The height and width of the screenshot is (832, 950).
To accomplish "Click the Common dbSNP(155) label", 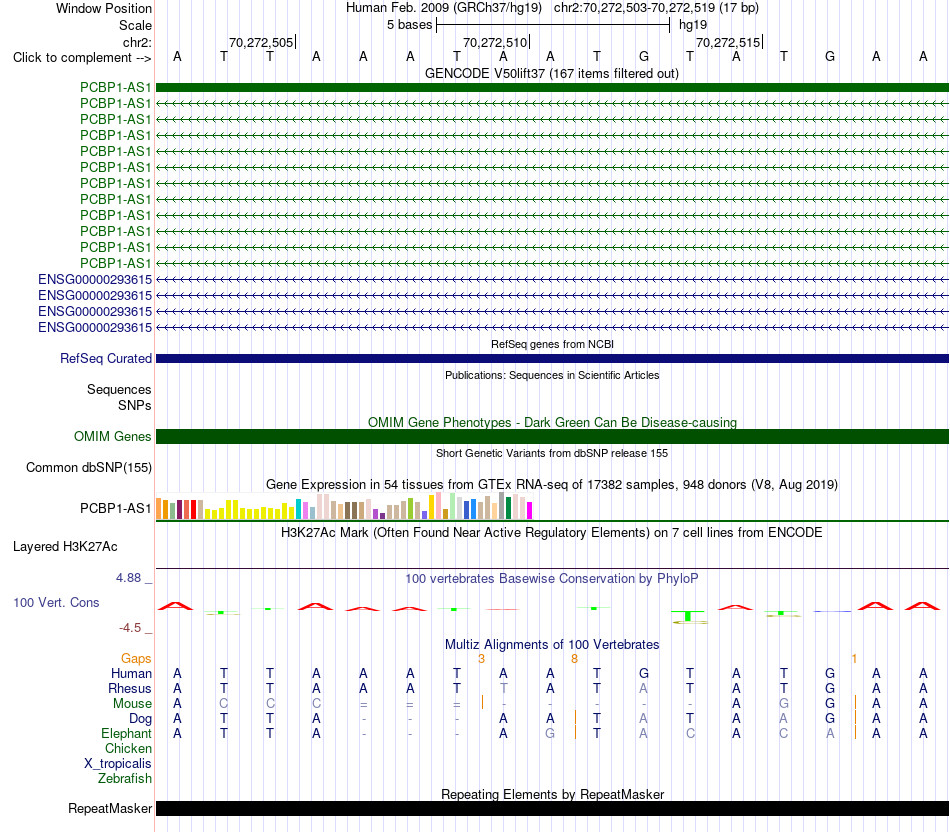I will click(88, 467).
